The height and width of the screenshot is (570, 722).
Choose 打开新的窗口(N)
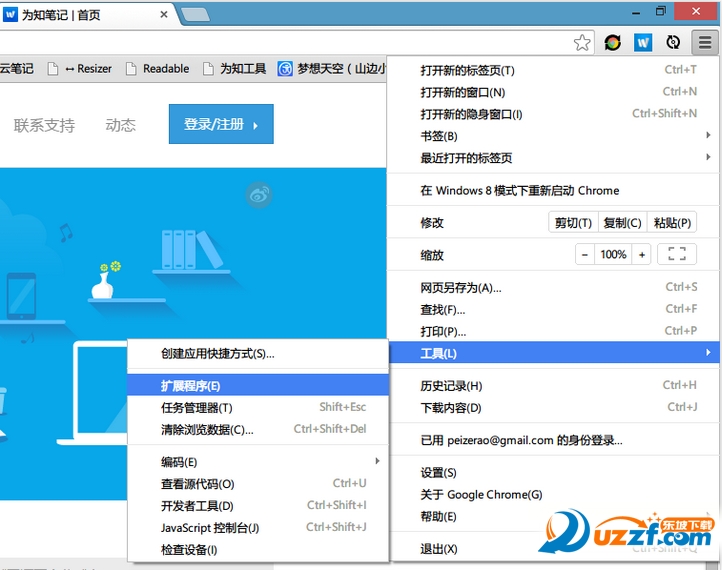(x=553, y=92)
